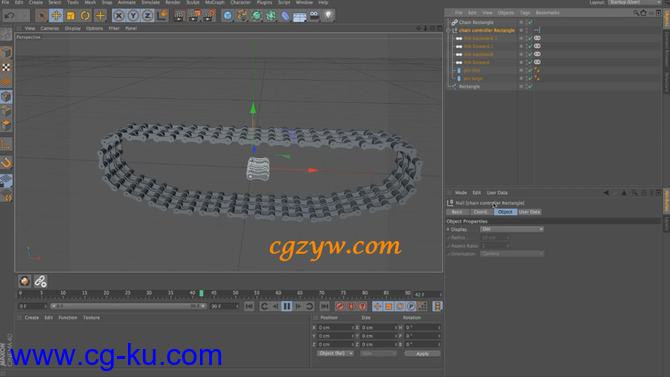Click the end frame field stepper
The width and height of the screenshot is (670, 377).
(x=237, y=306)
